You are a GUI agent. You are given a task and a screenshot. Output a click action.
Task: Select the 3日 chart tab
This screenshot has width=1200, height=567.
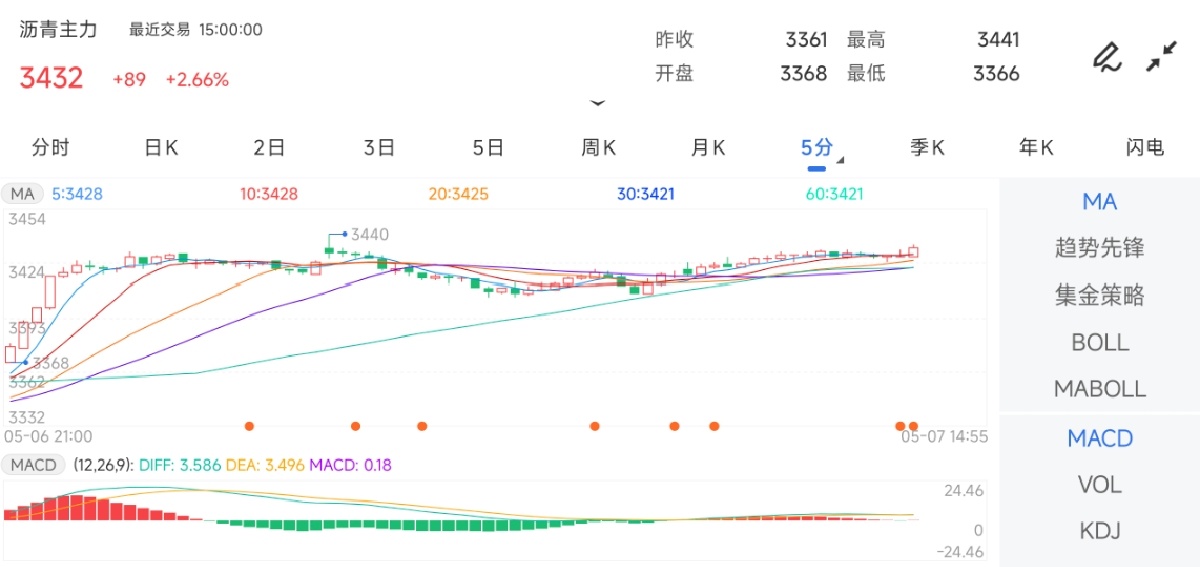pos(380,148)
